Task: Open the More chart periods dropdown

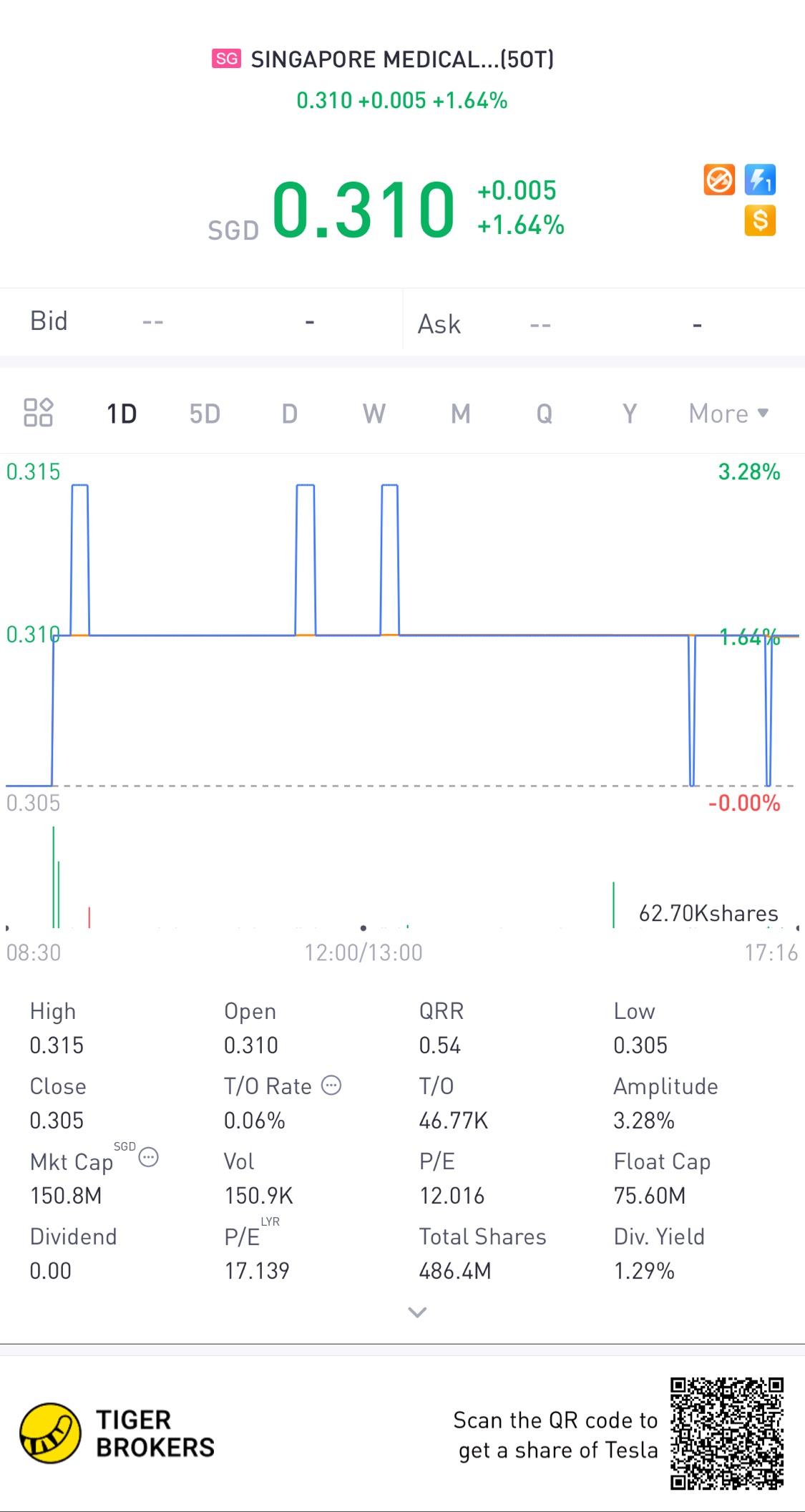Action: point(728,414)
